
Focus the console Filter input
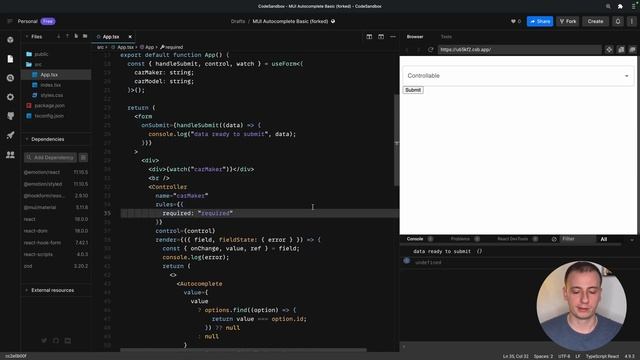coord(578,239)
